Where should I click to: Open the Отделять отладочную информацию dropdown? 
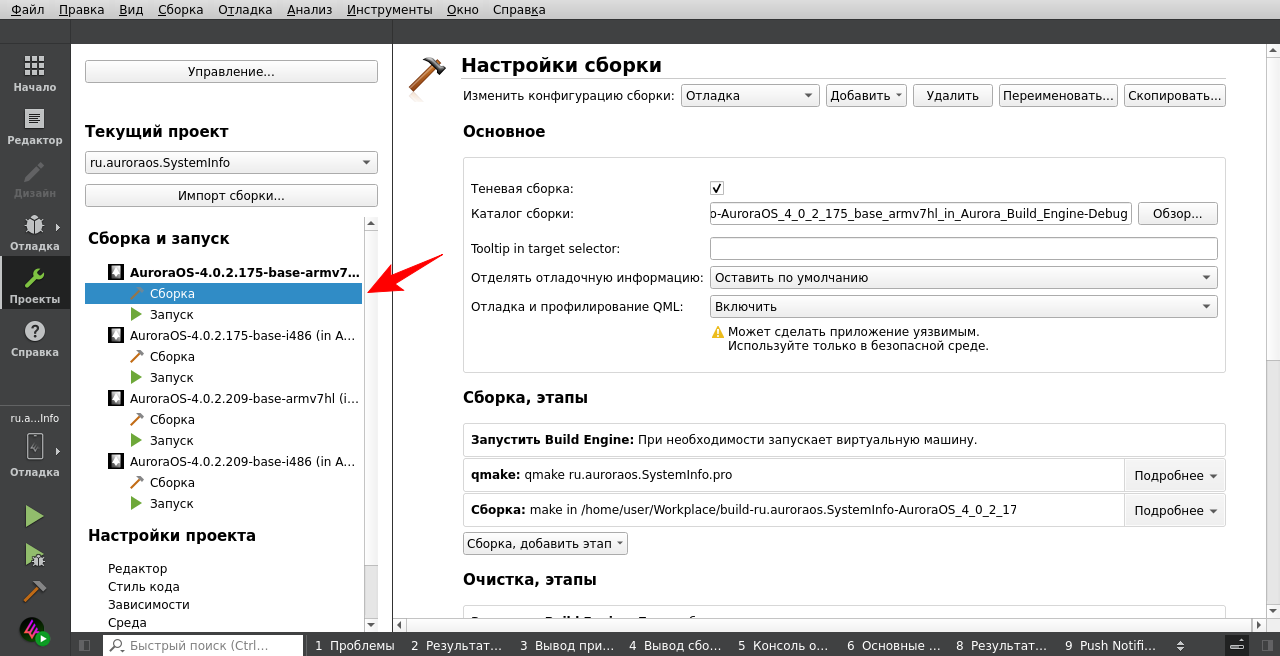963,277
